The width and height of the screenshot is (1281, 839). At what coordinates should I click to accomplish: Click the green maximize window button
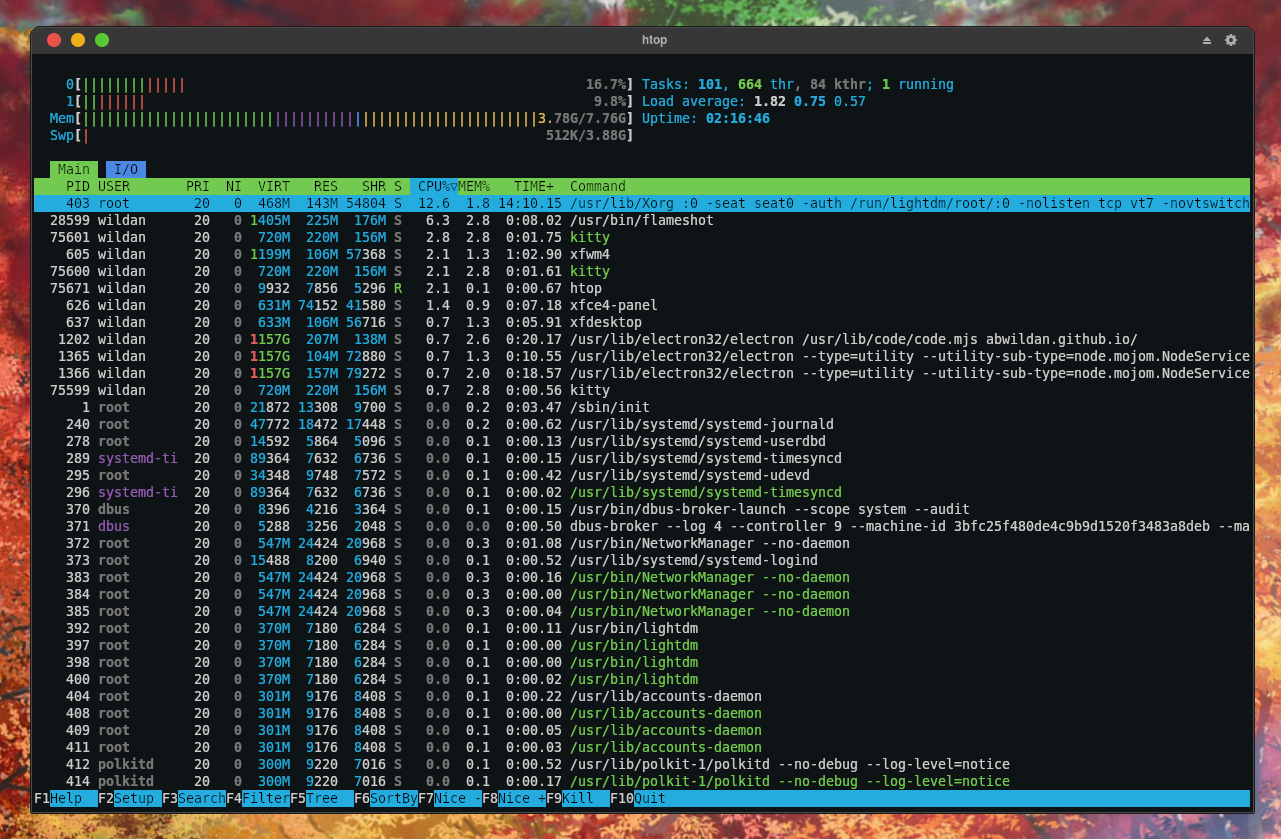tap(102, 40)
